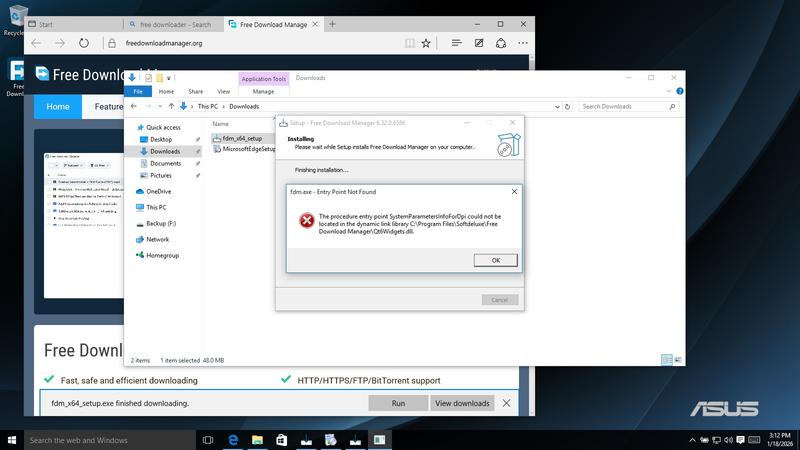Make a web note in Edge
Viewport: 800px width, 450px height.
(x=479, y=43)
